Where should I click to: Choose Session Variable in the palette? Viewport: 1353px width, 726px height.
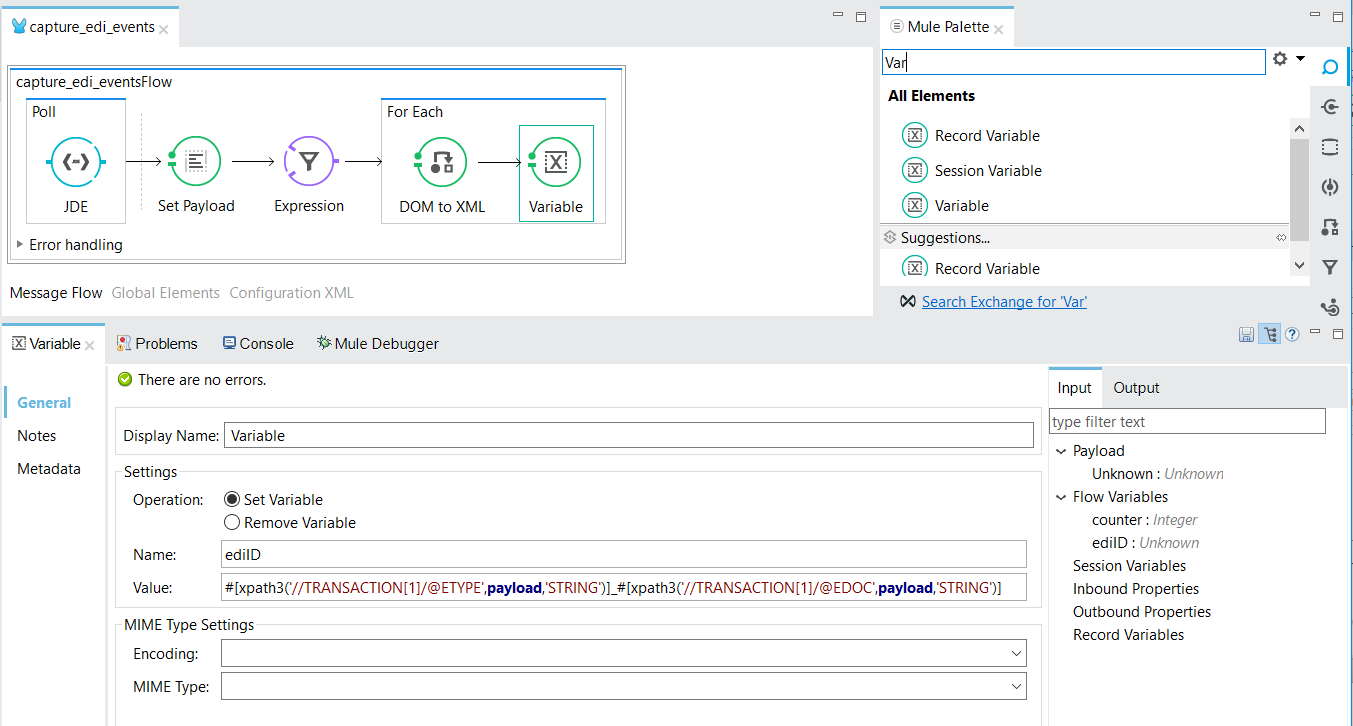pos(973,171)
